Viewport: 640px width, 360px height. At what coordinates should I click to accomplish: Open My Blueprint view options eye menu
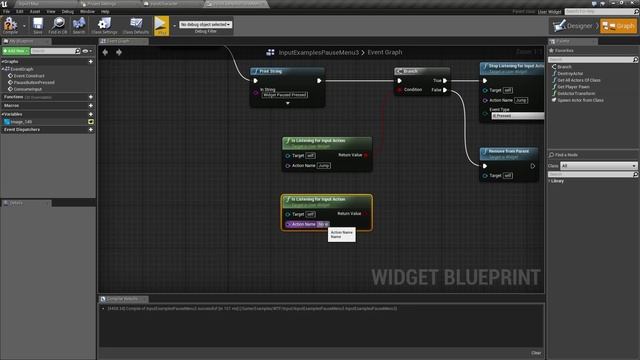click(87, 51)
